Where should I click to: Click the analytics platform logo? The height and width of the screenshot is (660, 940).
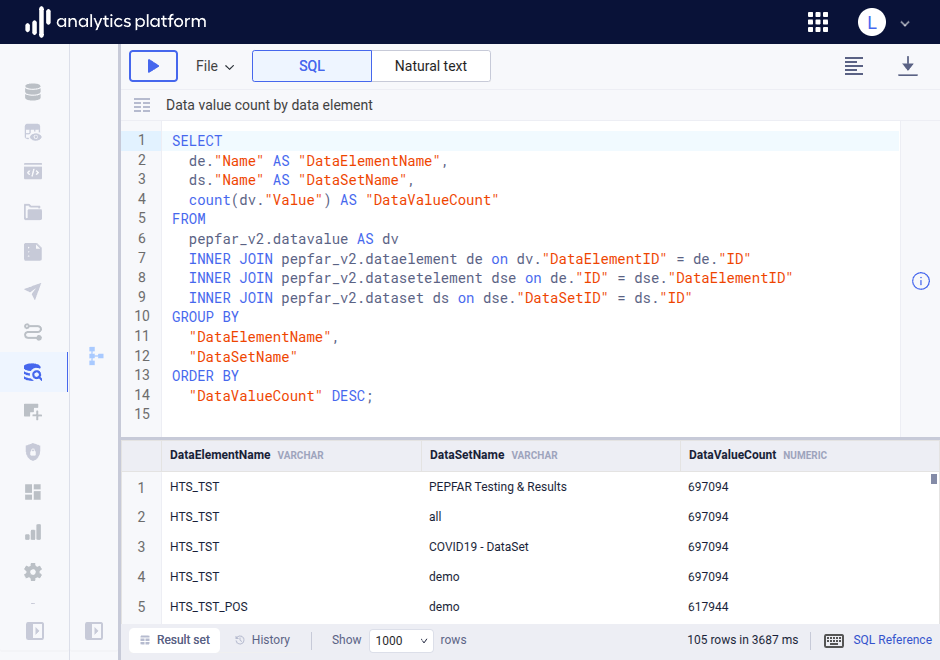(116, 22)
